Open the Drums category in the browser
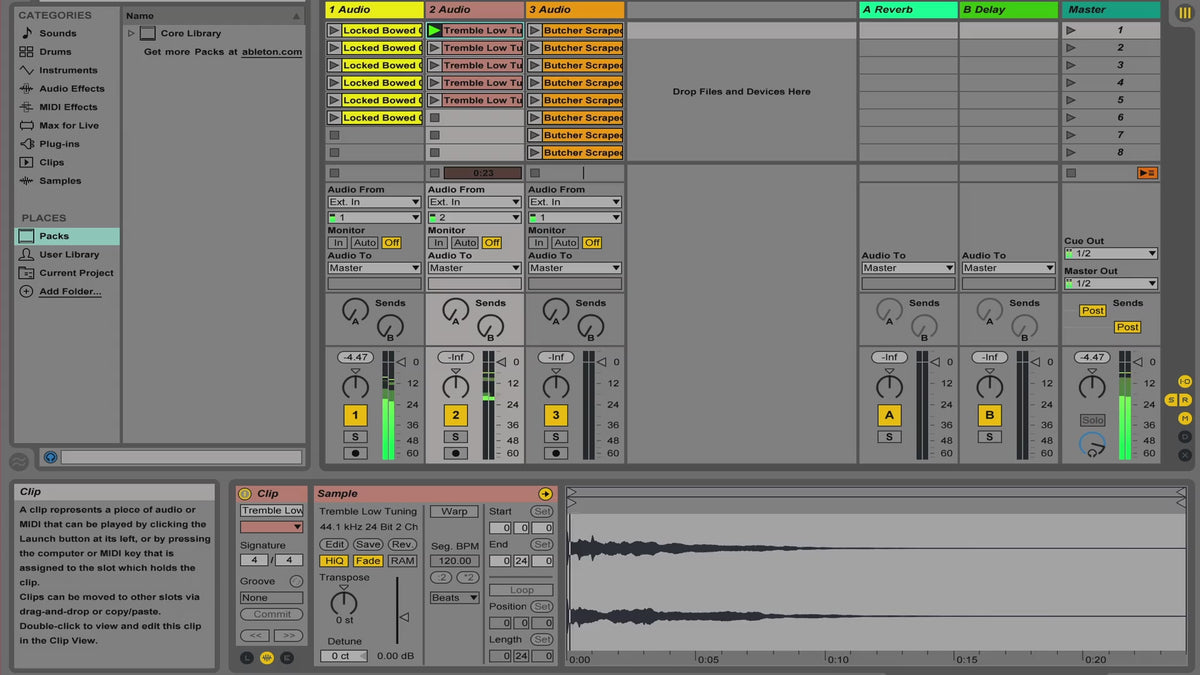Screen dimensions: 1200x675 coord(55,52)
